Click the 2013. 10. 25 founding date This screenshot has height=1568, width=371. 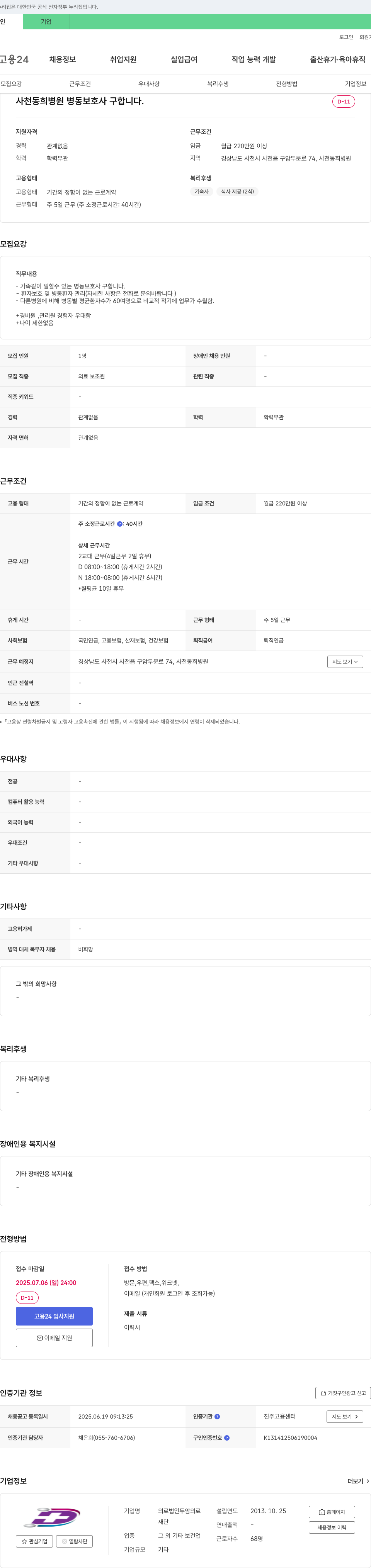[268, 1511]
